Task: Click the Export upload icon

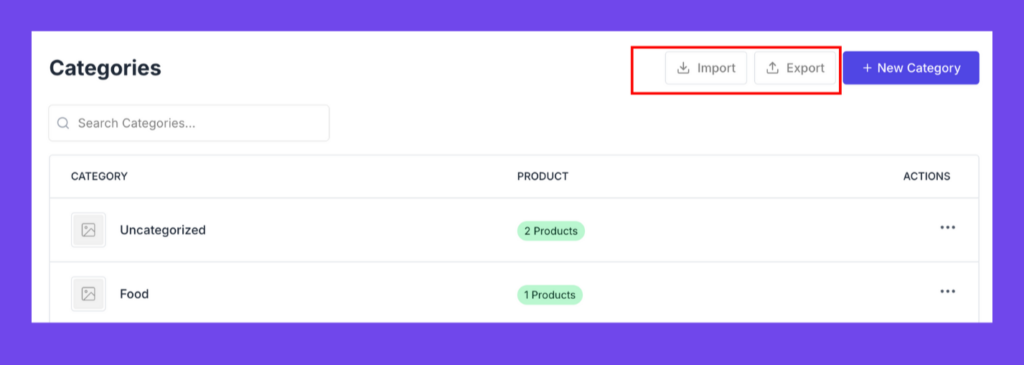Action: coord(773,68)
